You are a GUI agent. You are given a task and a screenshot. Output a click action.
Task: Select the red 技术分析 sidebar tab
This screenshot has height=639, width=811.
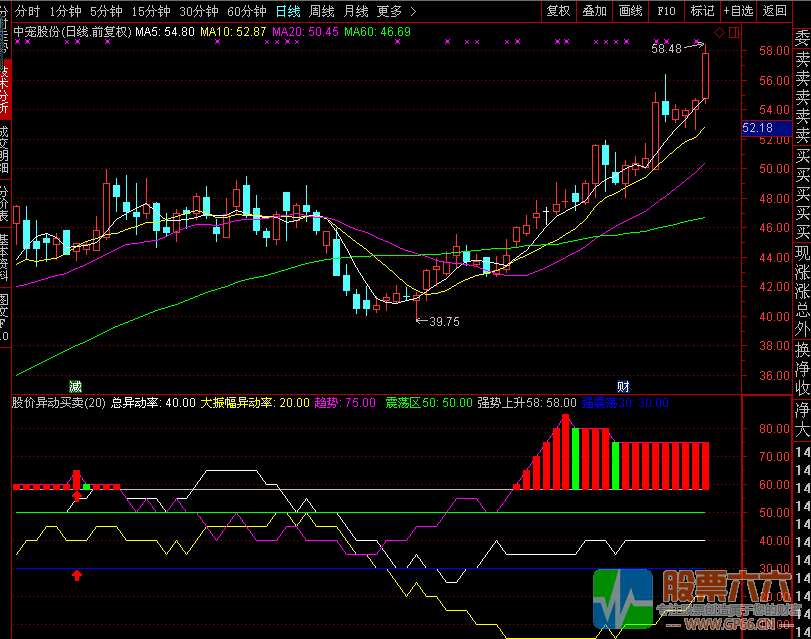pyautogui.click(x=5, y=89)
